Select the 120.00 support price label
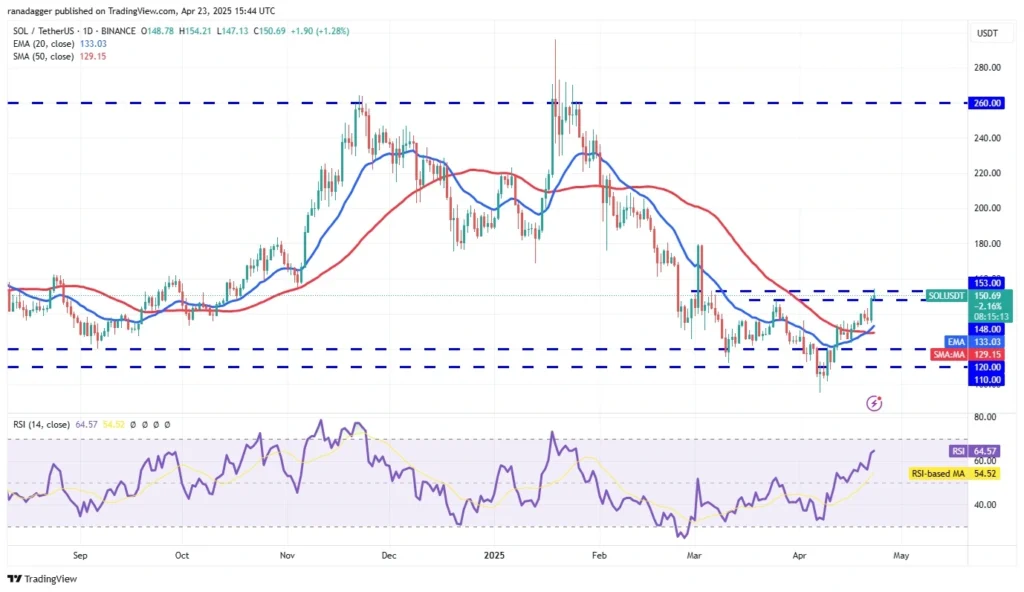 click(987, 367)
